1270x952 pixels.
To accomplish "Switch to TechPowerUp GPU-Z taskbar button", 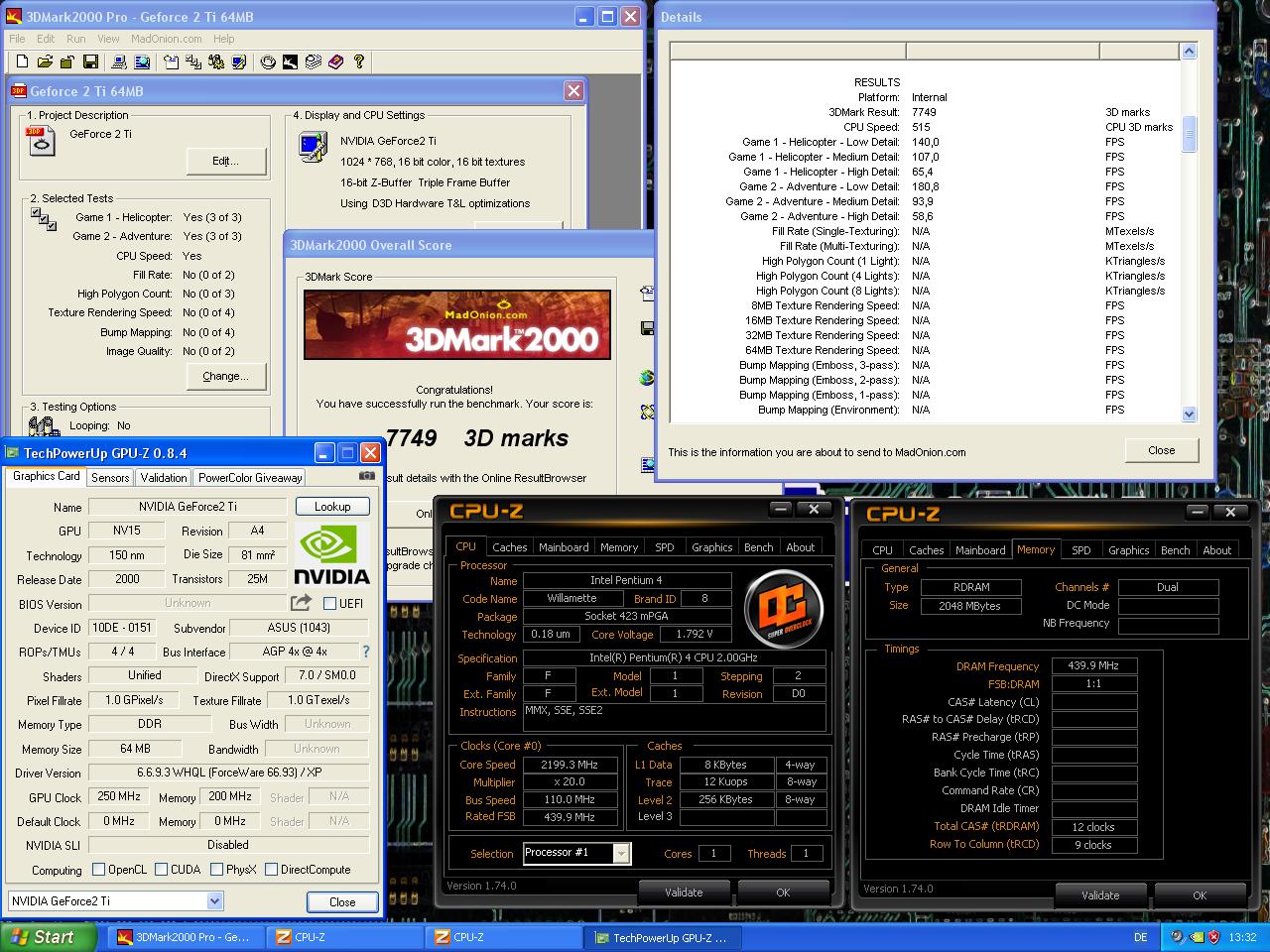I will (664, 937).
